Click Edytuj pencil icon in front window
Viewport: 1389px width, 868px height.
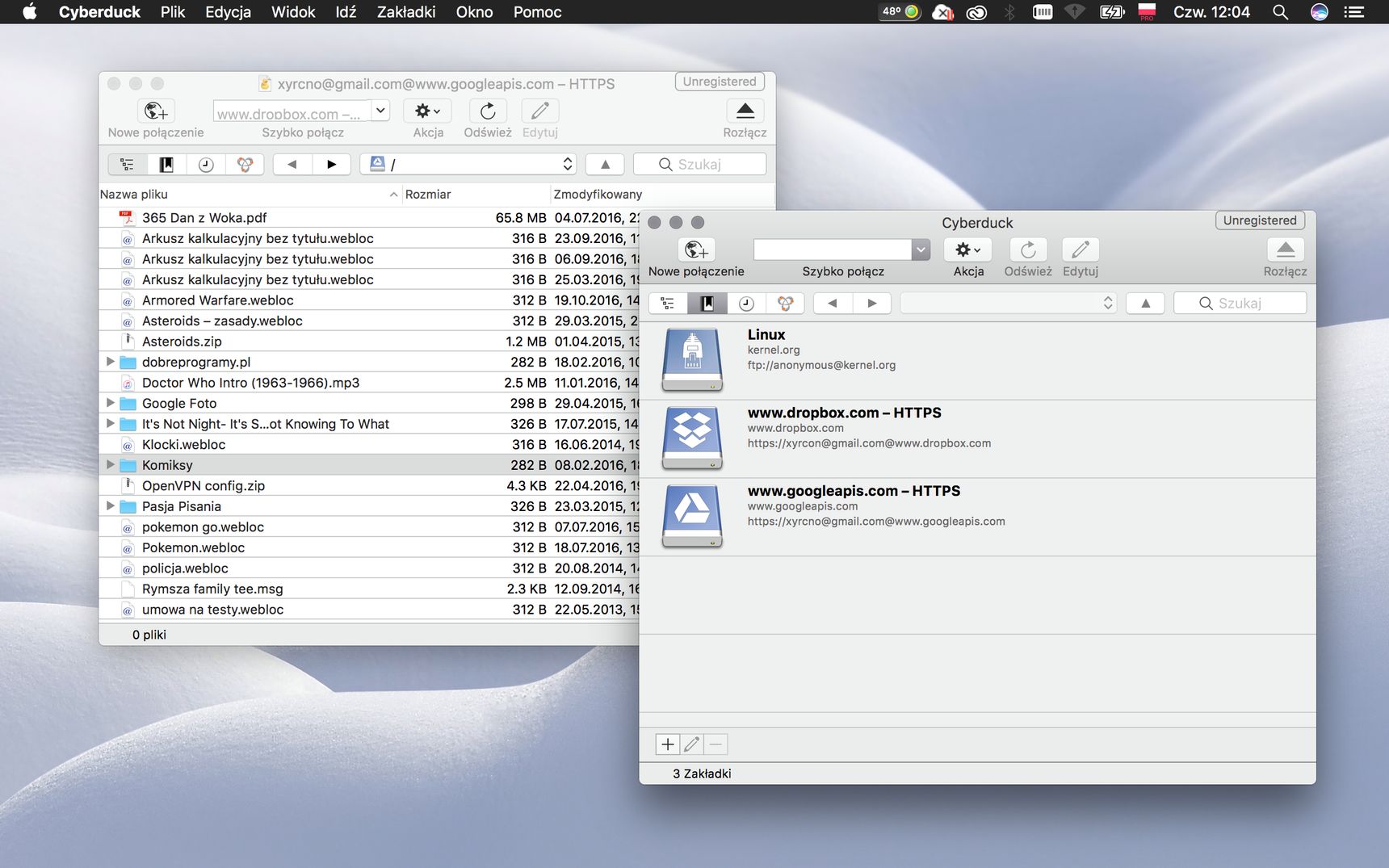pyautogui.click(x=1081, y=249)
